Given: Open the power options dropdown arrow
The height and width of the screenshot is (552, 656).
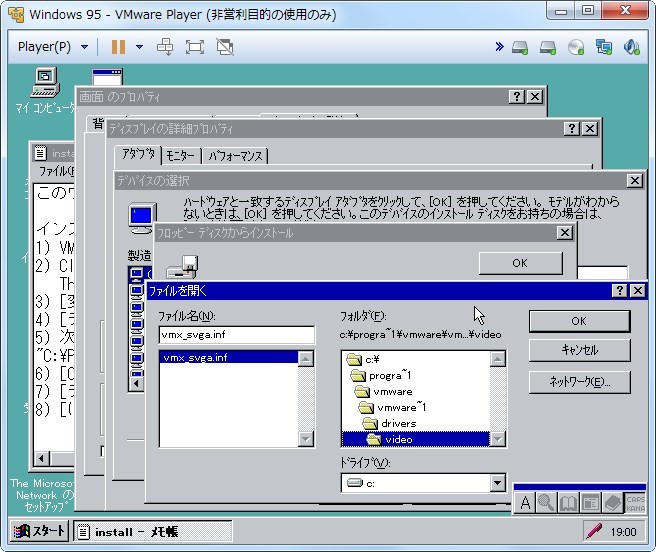Looking at the screenshot, I should (139, 46).
